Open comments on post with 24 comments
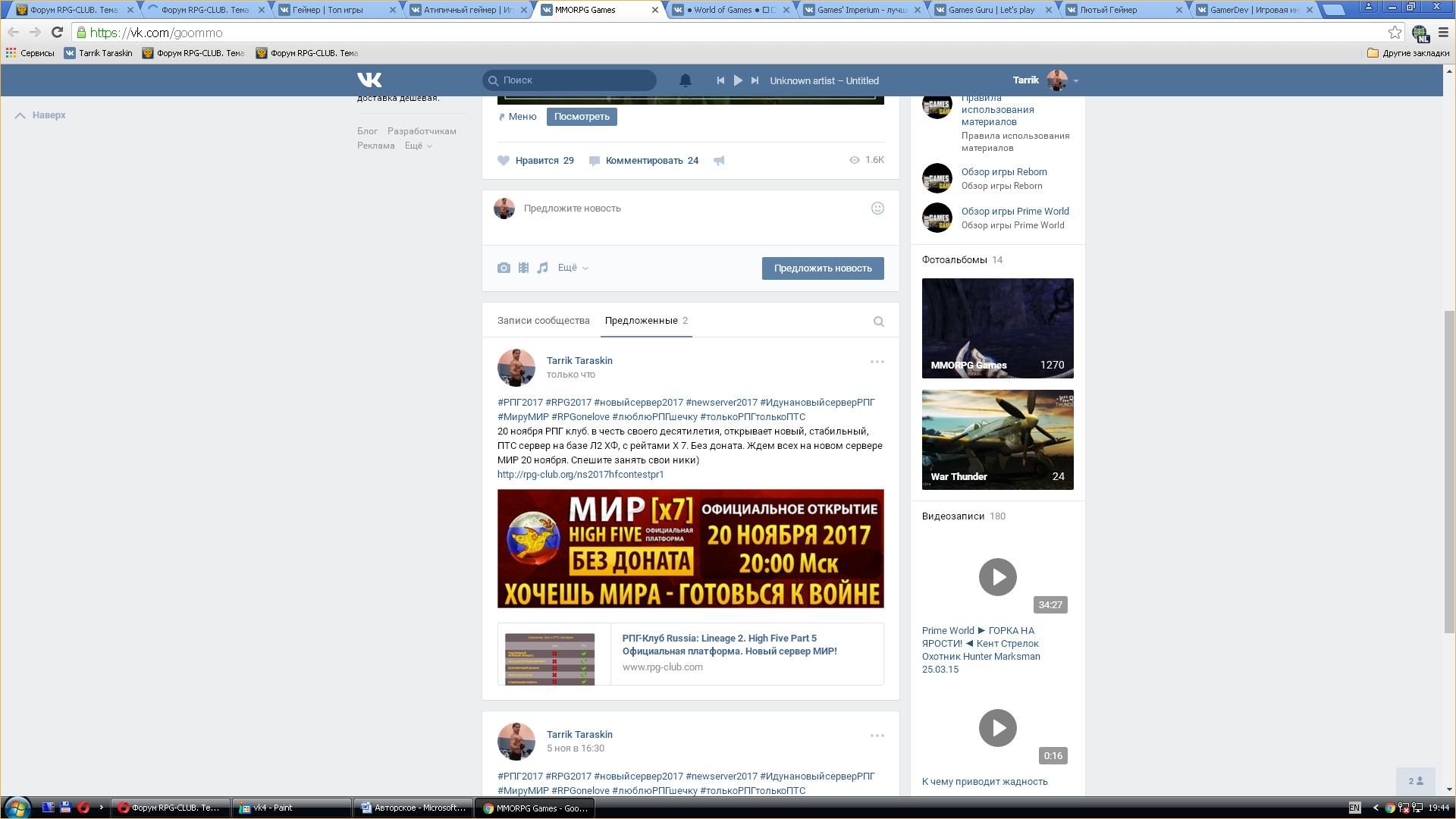This screenshot has height=819, width=1456. tap(643, 161)
